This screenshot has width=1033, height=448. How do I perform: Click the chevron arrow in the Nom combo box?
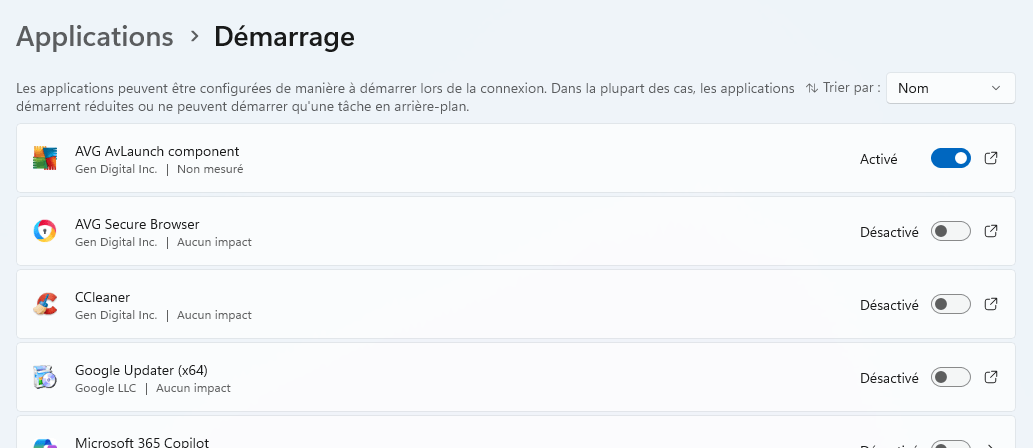pos(996,88)
